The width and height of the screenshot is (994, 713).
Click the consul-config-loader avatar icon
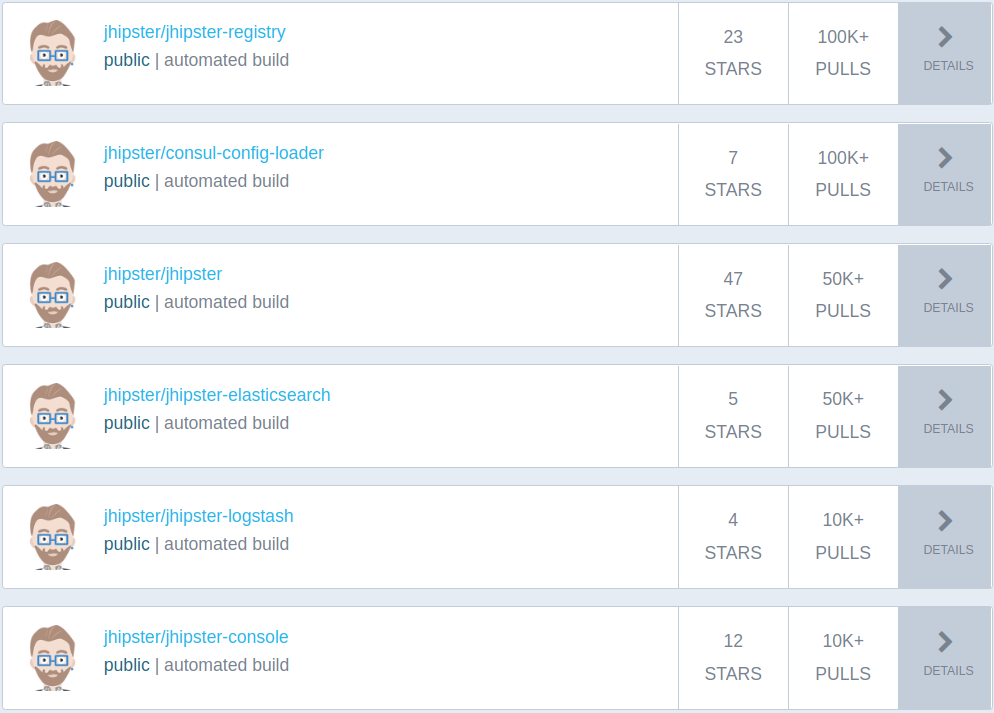tap(52, 174)
